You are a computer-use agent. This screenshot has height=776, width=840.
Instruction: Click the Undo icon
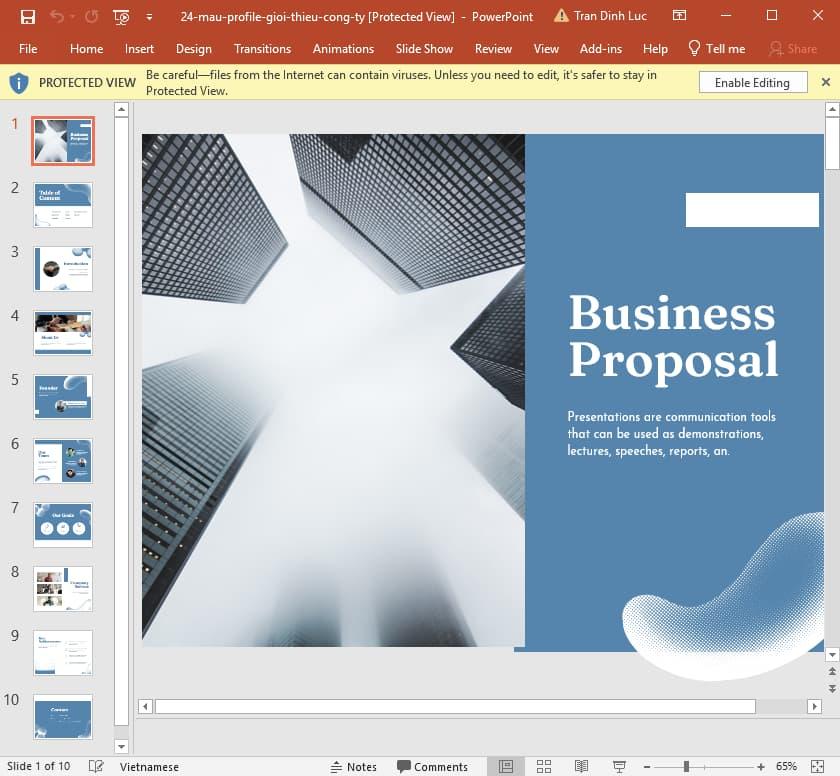(x=57, y=17)
